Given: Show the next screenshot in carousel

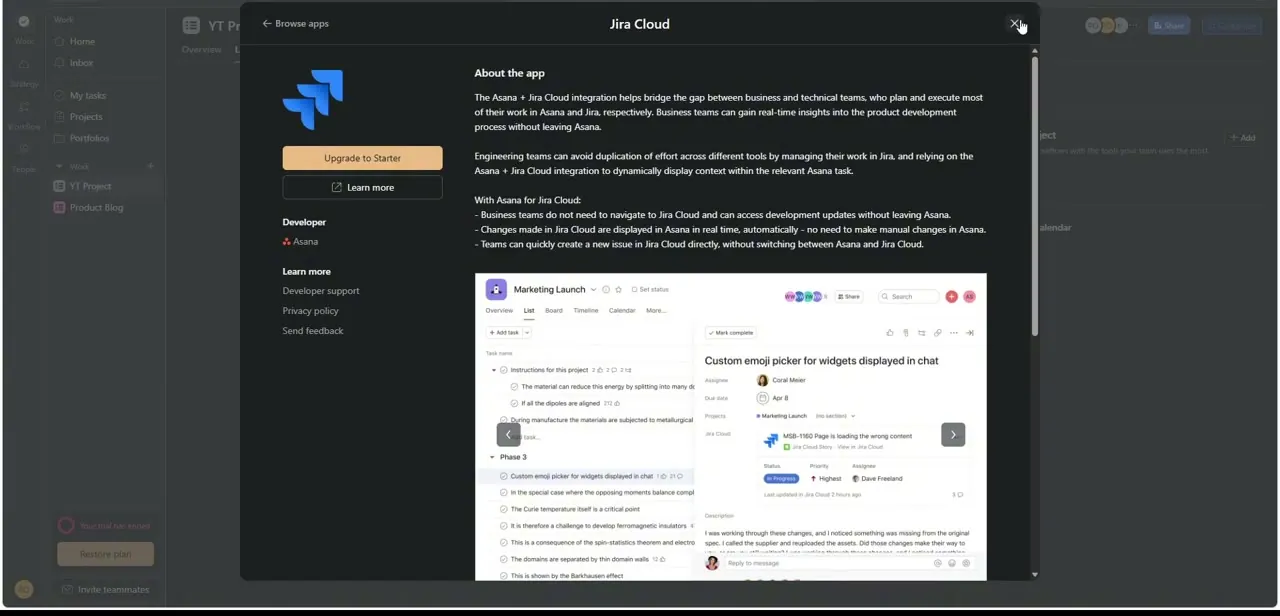Looking at the screenshot, I should (953, 434).
